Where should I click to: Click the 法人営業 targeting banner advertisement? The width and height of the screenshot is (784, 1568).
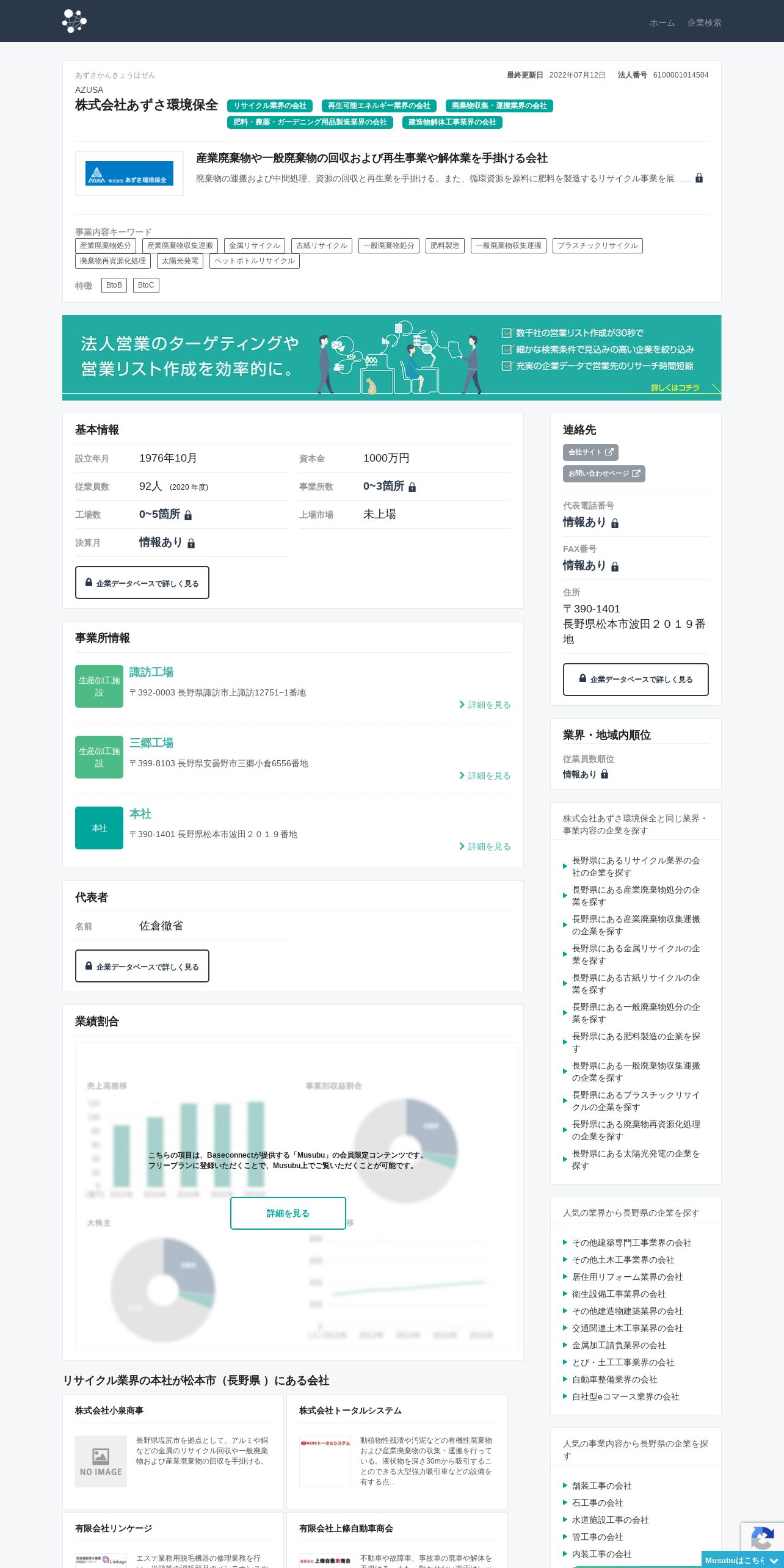391,358
